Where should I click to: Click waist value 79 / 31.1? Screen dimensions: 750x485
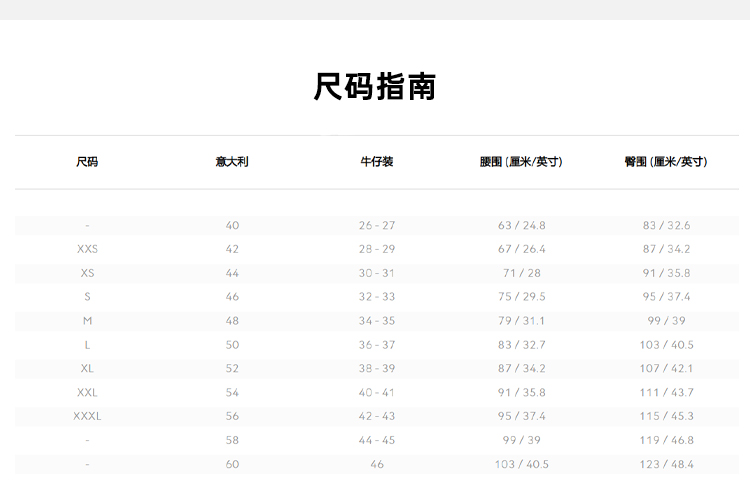point(521,321)
